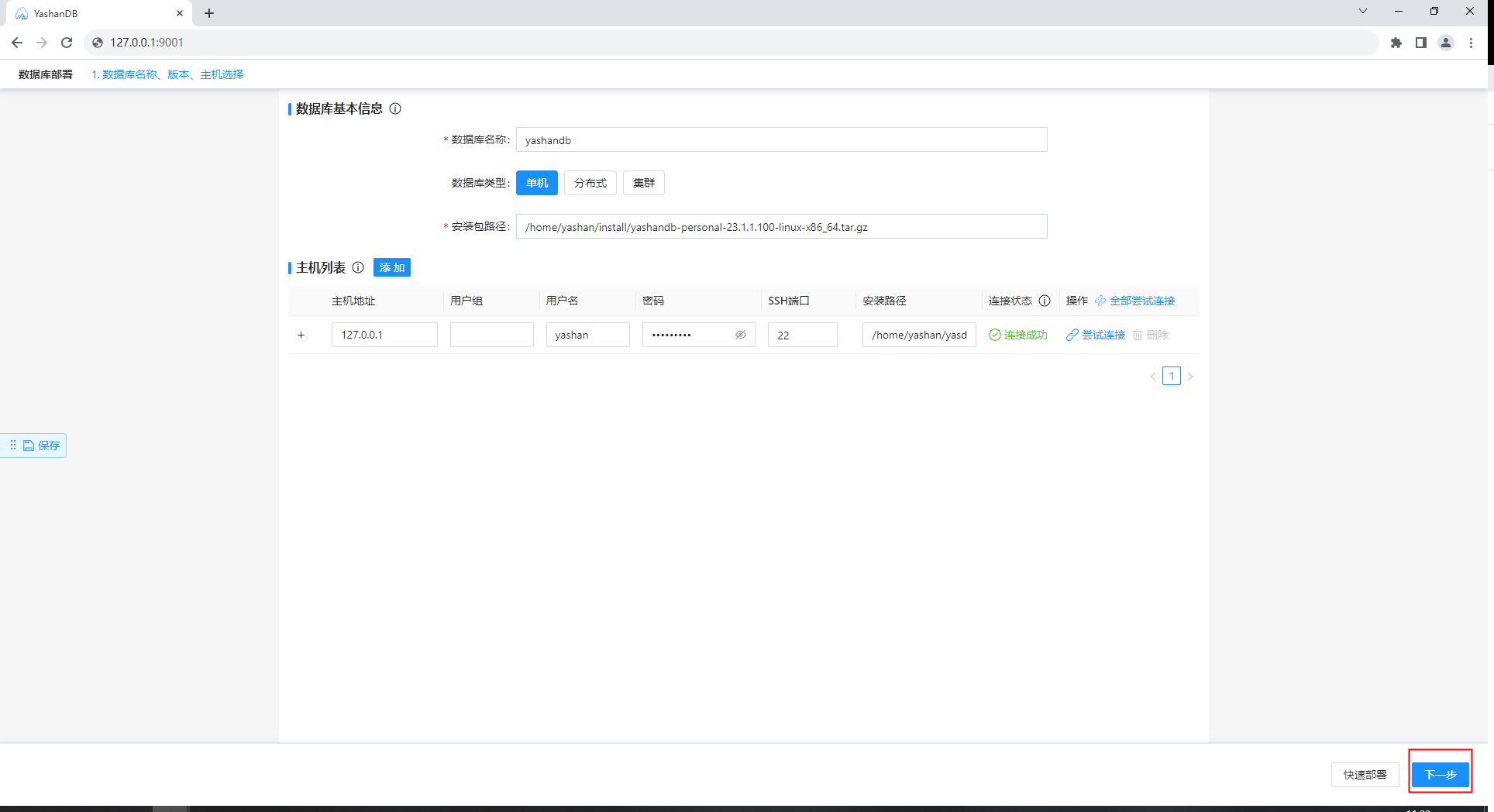Select 分布式 database type
This screenshot has width=1494, height=812.
tap(590, 183)
